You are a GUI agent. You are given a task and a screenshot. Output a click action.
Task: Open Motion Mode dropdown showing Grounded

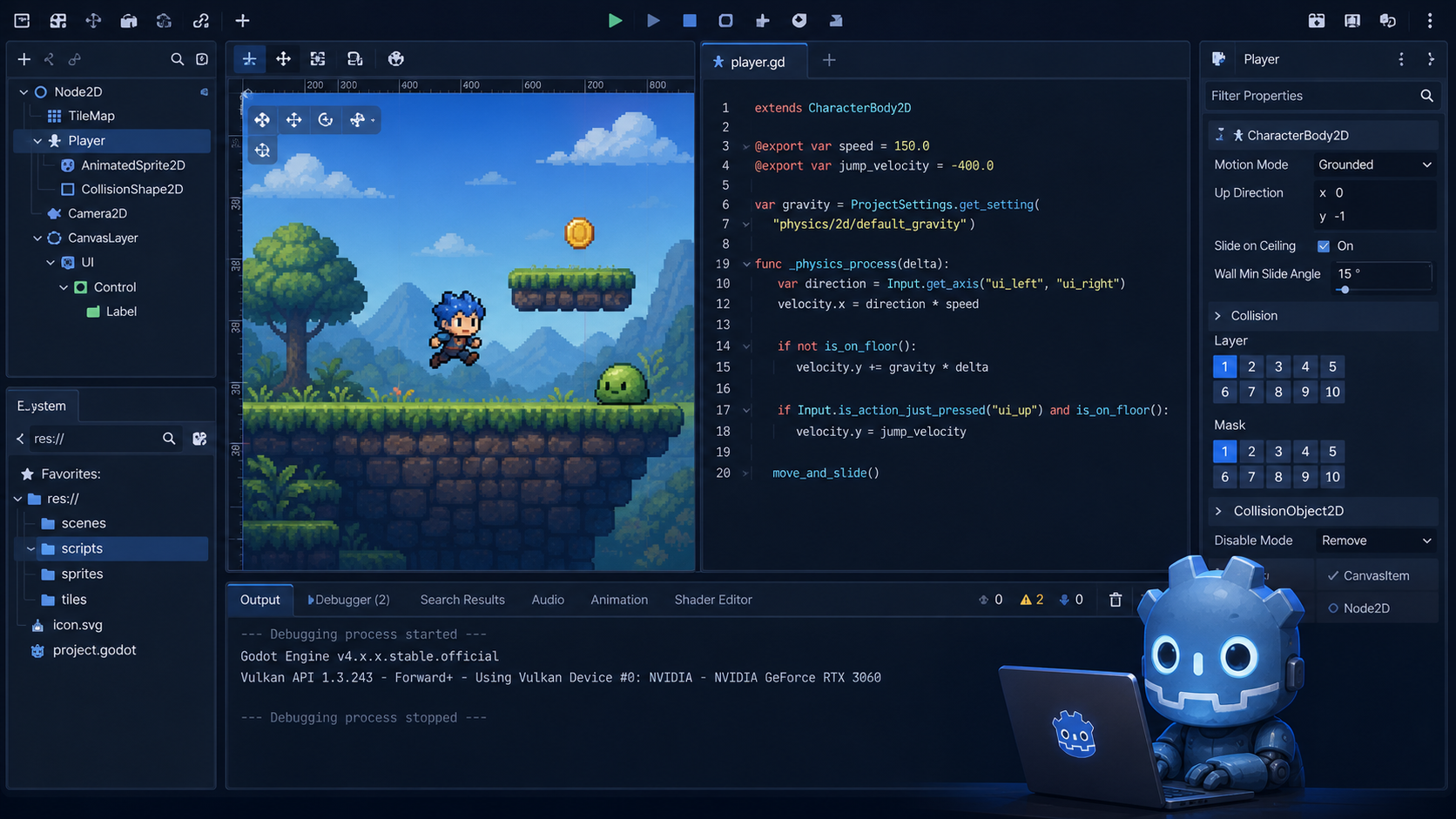coord(1374,164)
